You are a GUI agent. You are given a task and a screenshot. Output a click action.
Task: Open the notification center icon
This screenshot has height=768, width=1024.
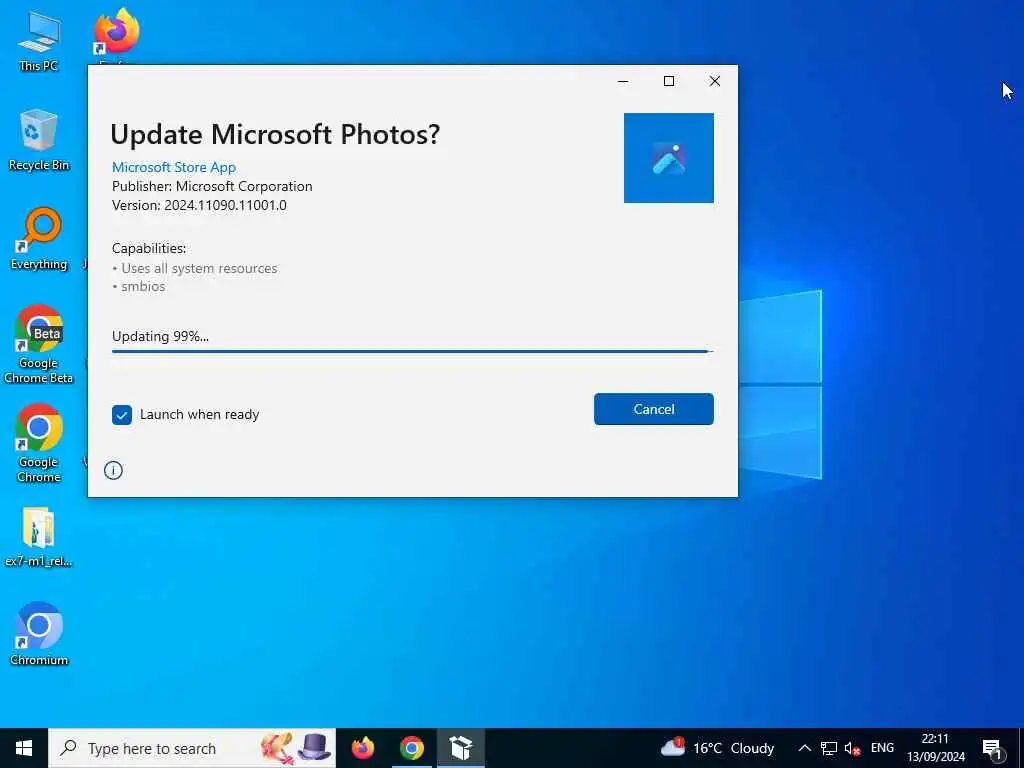pos(993,748)
